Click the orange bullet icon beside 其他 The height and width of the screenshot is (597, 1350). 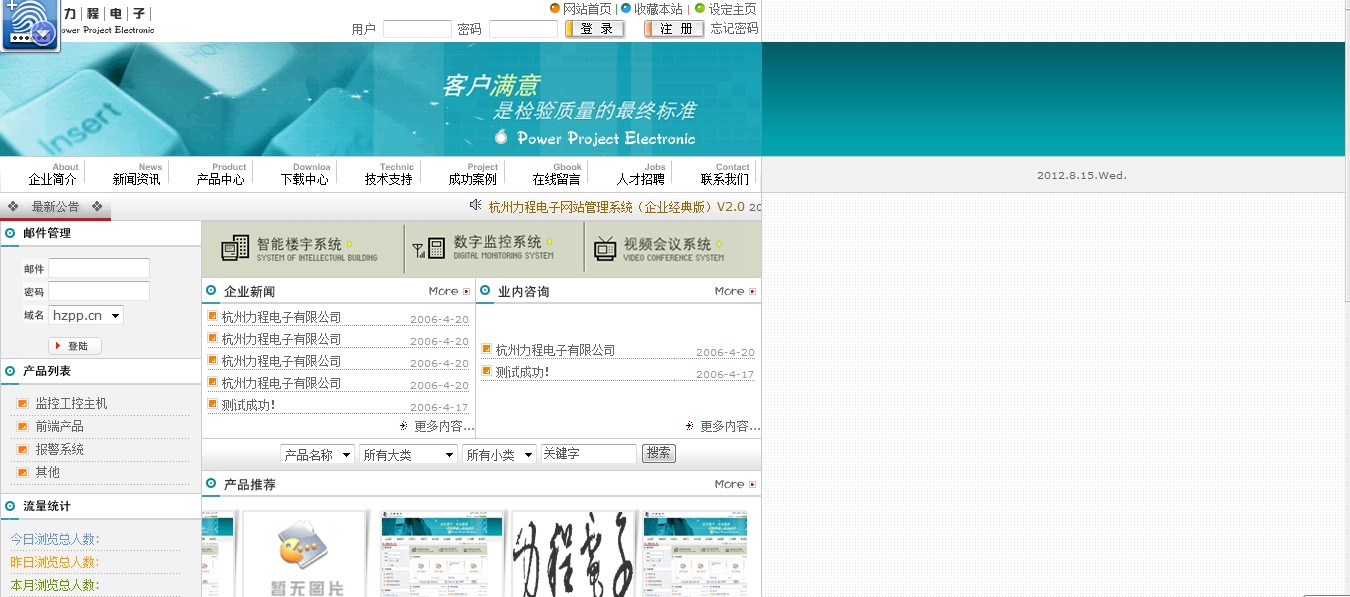(x=23, y=472)
